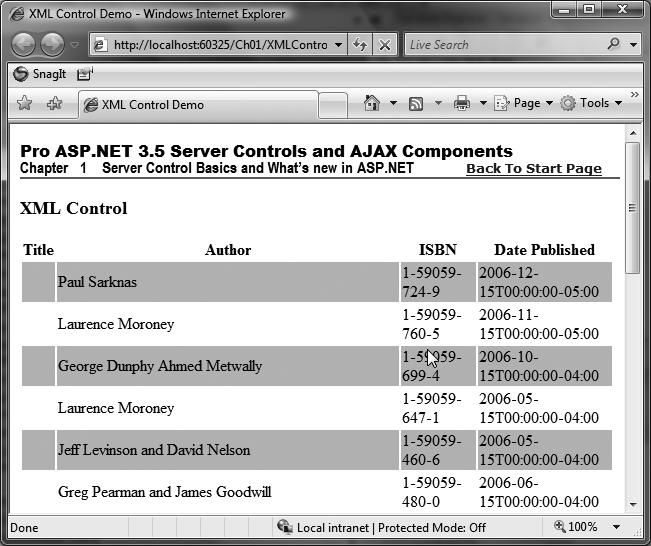Click the Author column header
651x546 pixels.
click(x=228, y=250)
